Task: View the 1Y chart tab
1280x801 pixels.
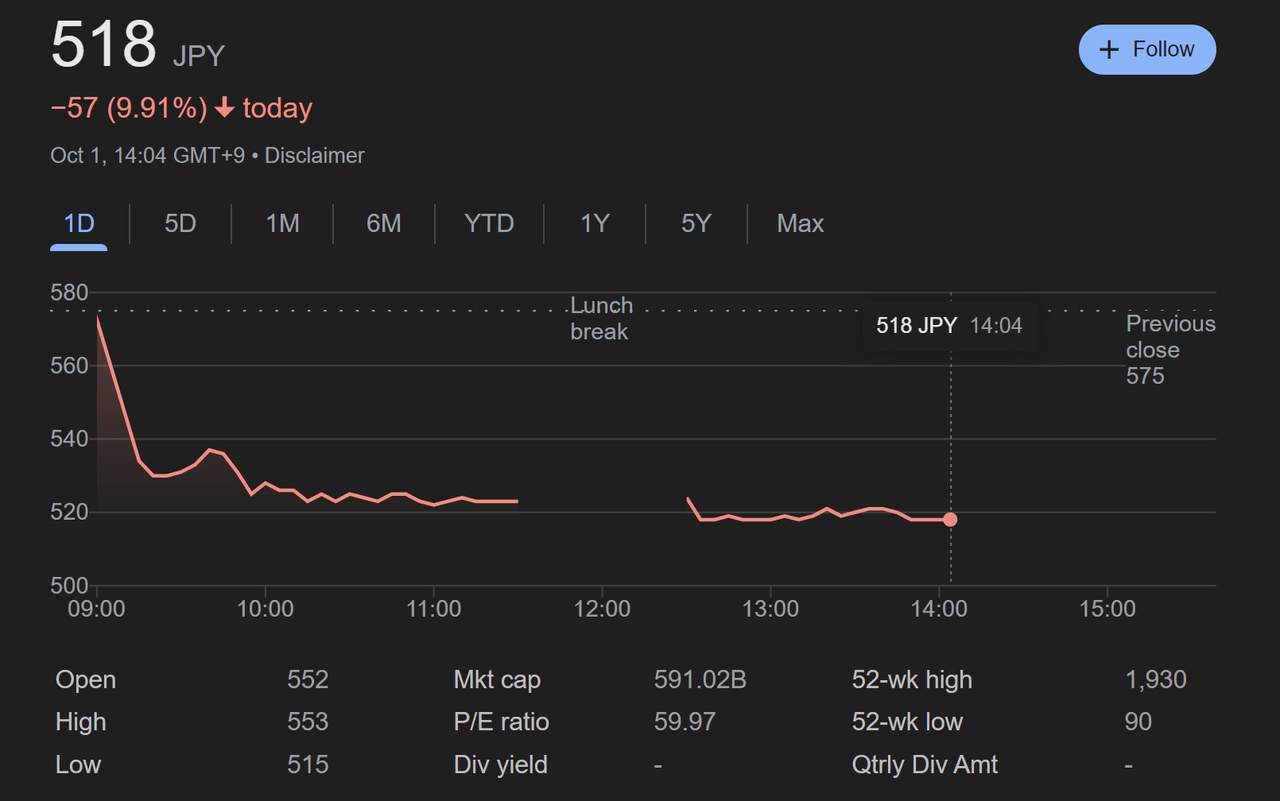Action: click(x=595, y=224)
